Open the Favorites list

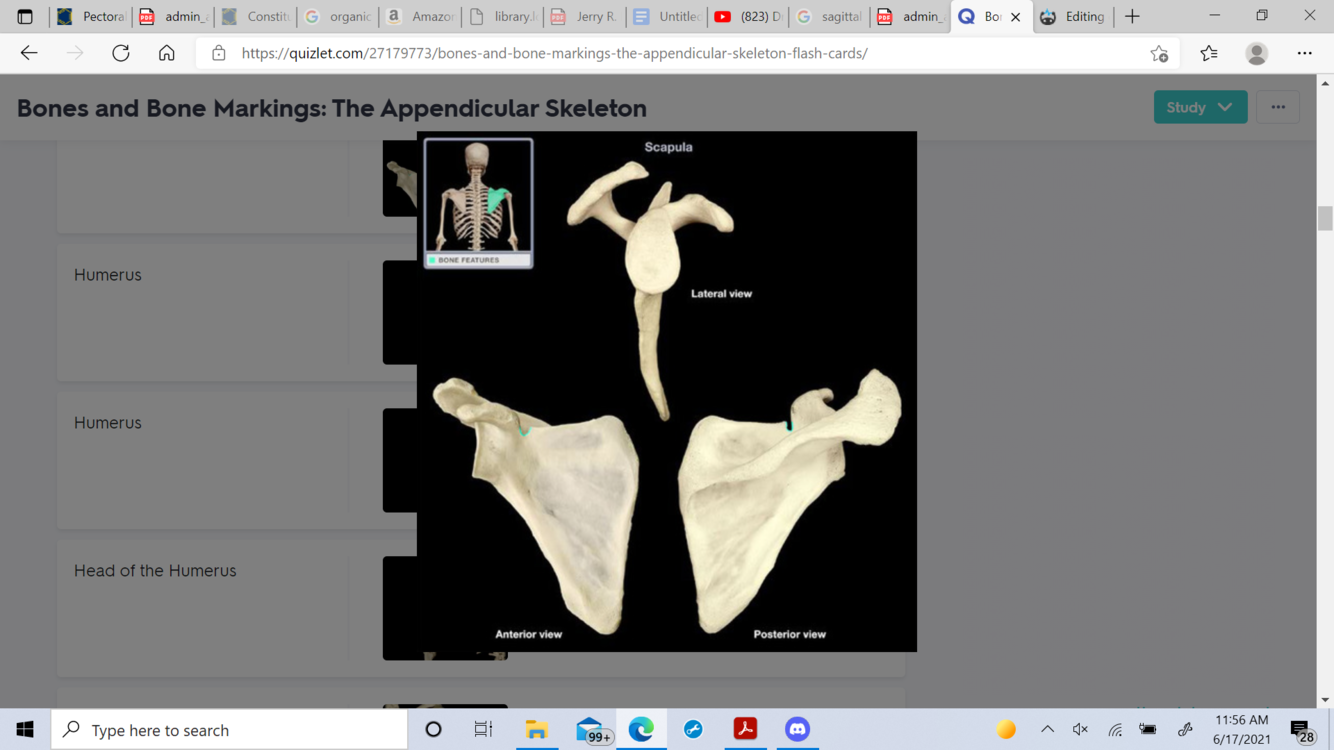tap(1209, 53)
